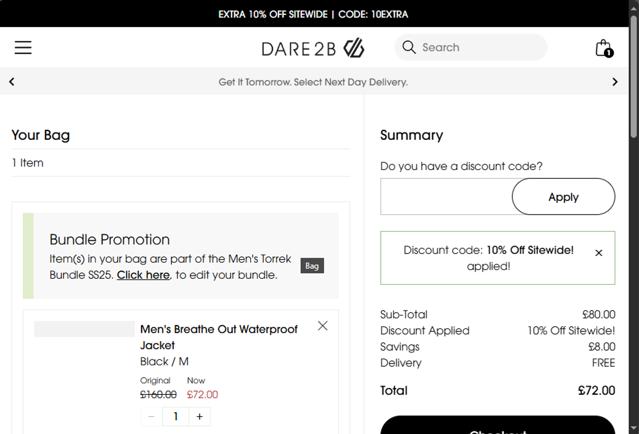Show previous delivery banner message
Image resolution: width=639 pixels, height=434 pixels.
(12, 82)
